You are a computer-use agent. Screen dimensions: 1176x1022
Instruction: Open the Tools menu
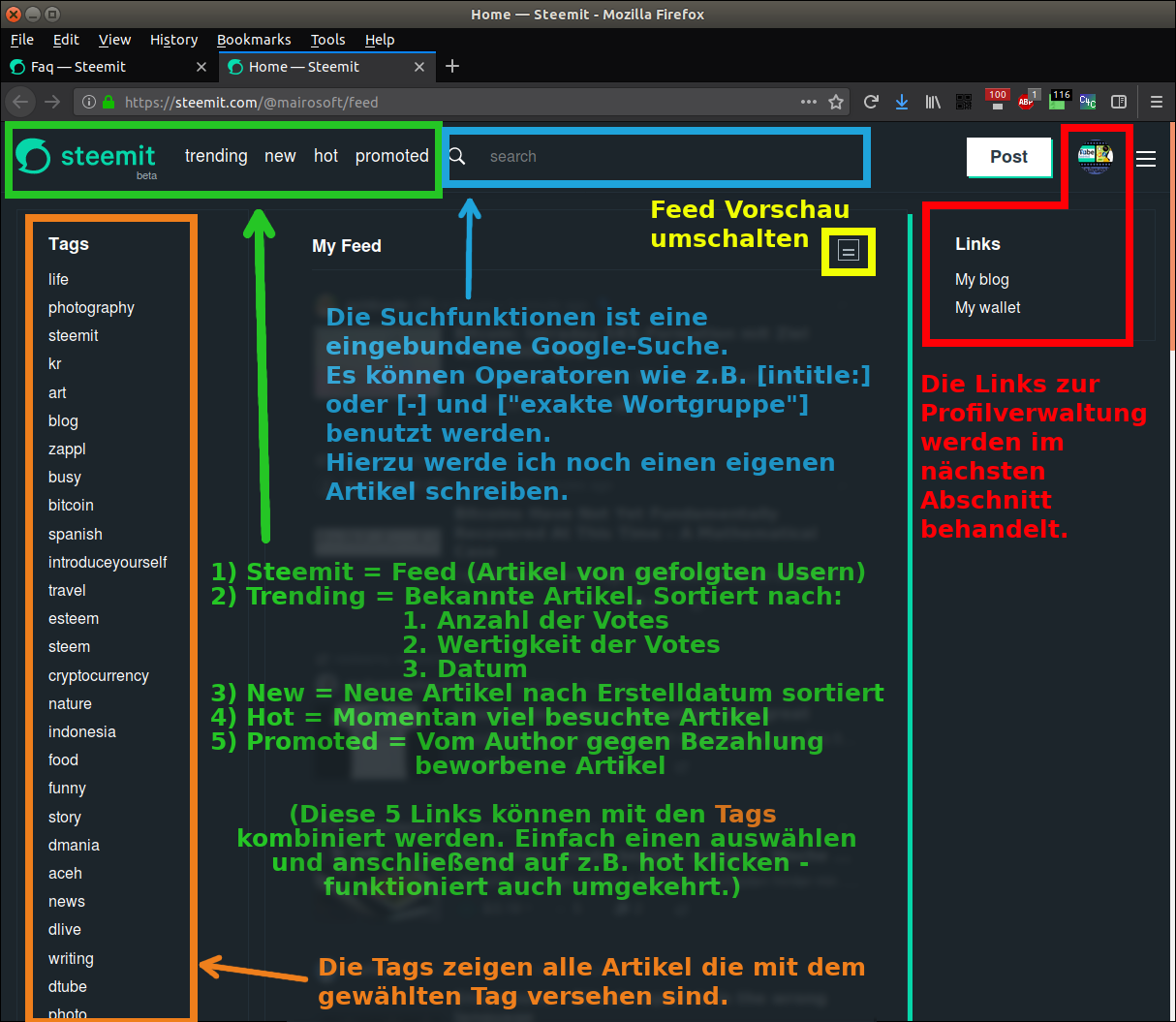[327, 40]
